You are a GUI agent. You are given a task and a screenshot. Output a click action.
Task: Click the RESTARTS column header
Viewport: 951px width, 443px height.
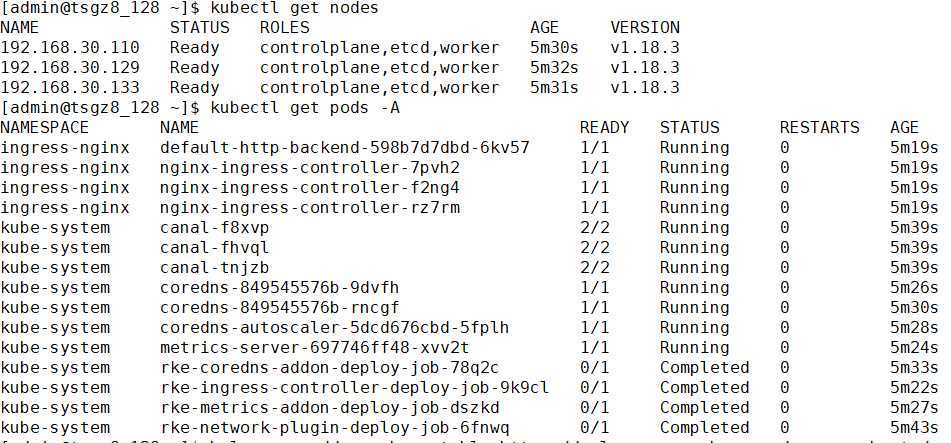coord(819,127)
